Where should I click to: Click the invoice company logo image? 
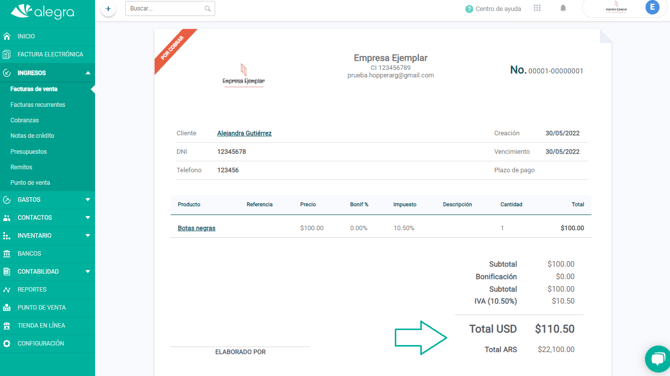[x=244, y=75]
